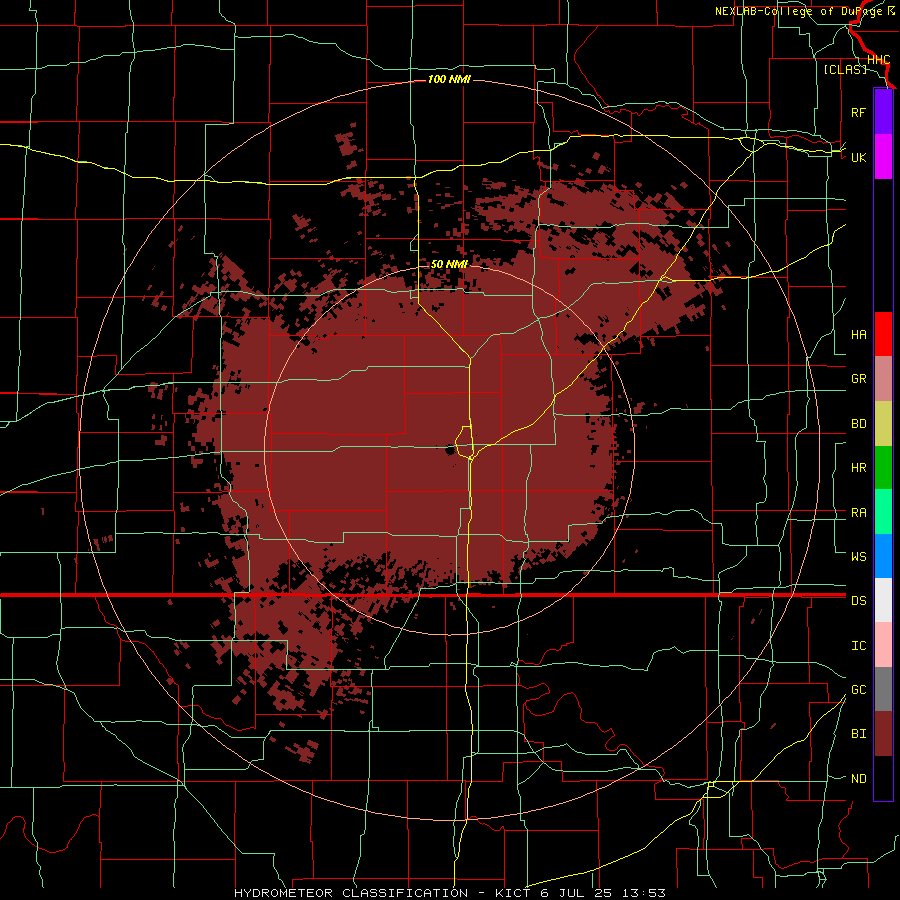The height and width of the screenshot is (900, 900).
Task: Click the BI dark red legend swatch
Action: tap(883, 734)
